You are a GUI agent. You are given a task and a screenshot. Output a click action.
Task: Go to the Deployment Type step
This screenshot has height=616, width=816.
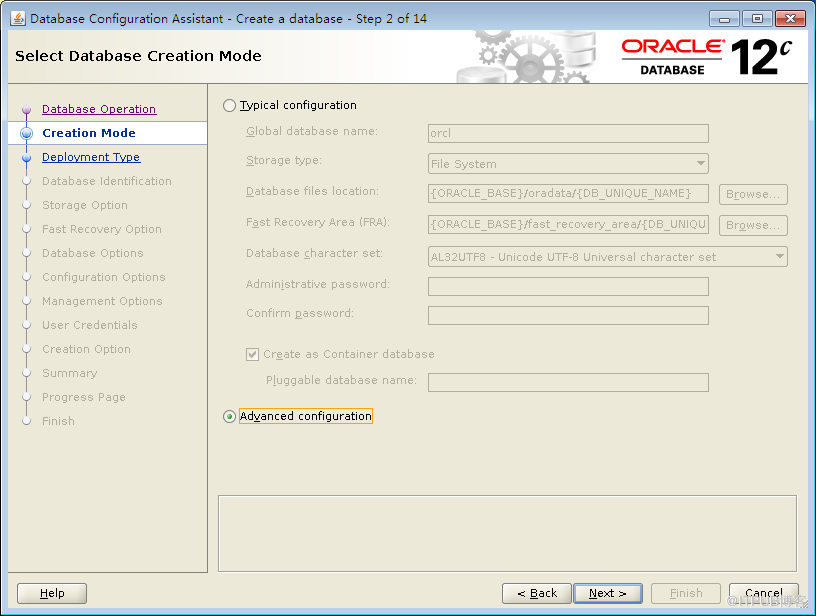pyautogui.click(x=91, y=157)
